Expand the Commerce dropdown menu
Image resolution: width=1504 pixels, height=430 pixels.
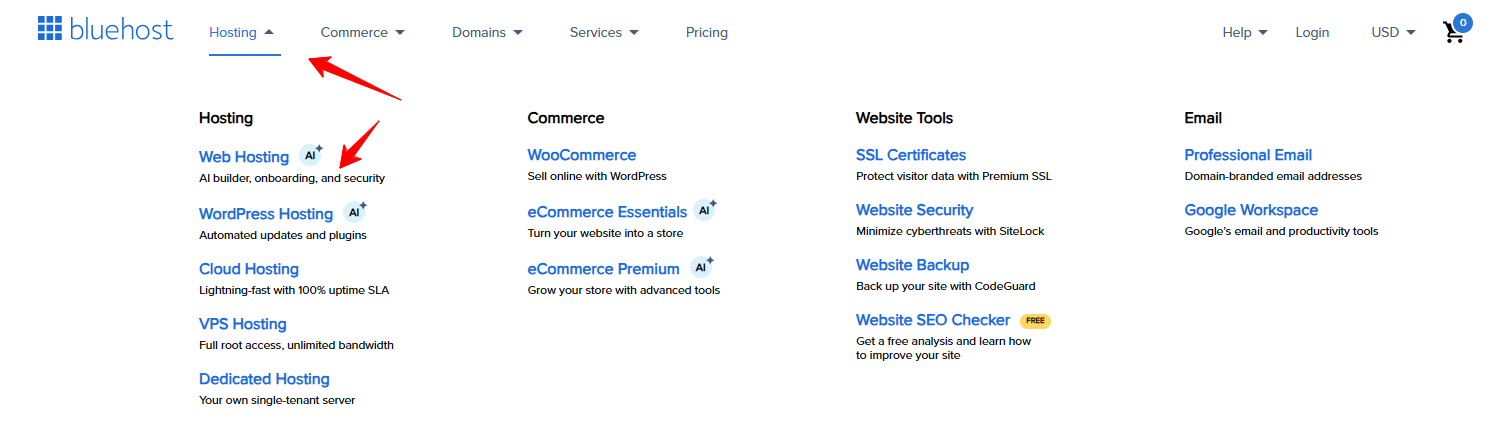pyautogui.click(x=362, y=32)
